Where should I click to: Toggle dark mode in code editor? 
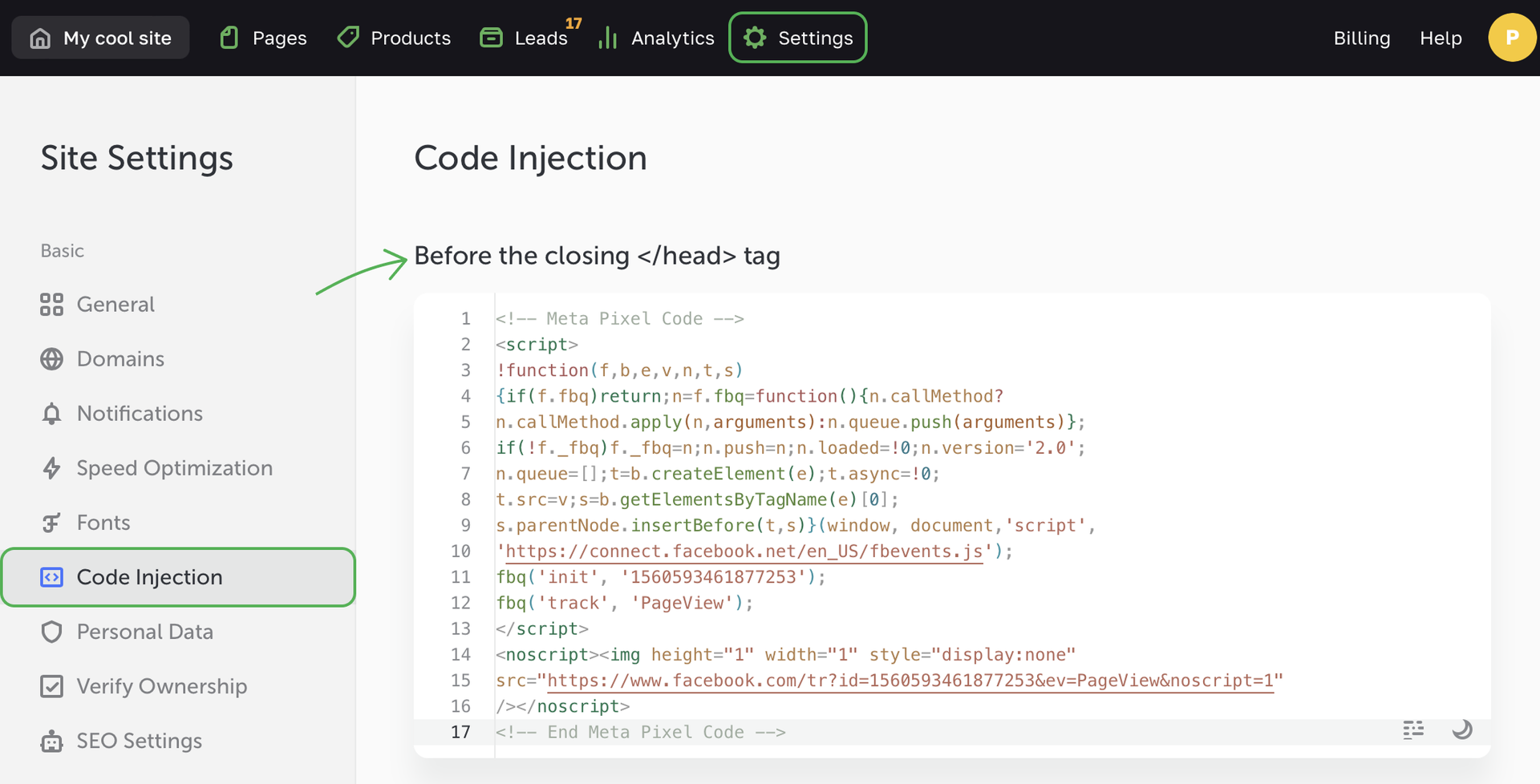pos(1462,729)
